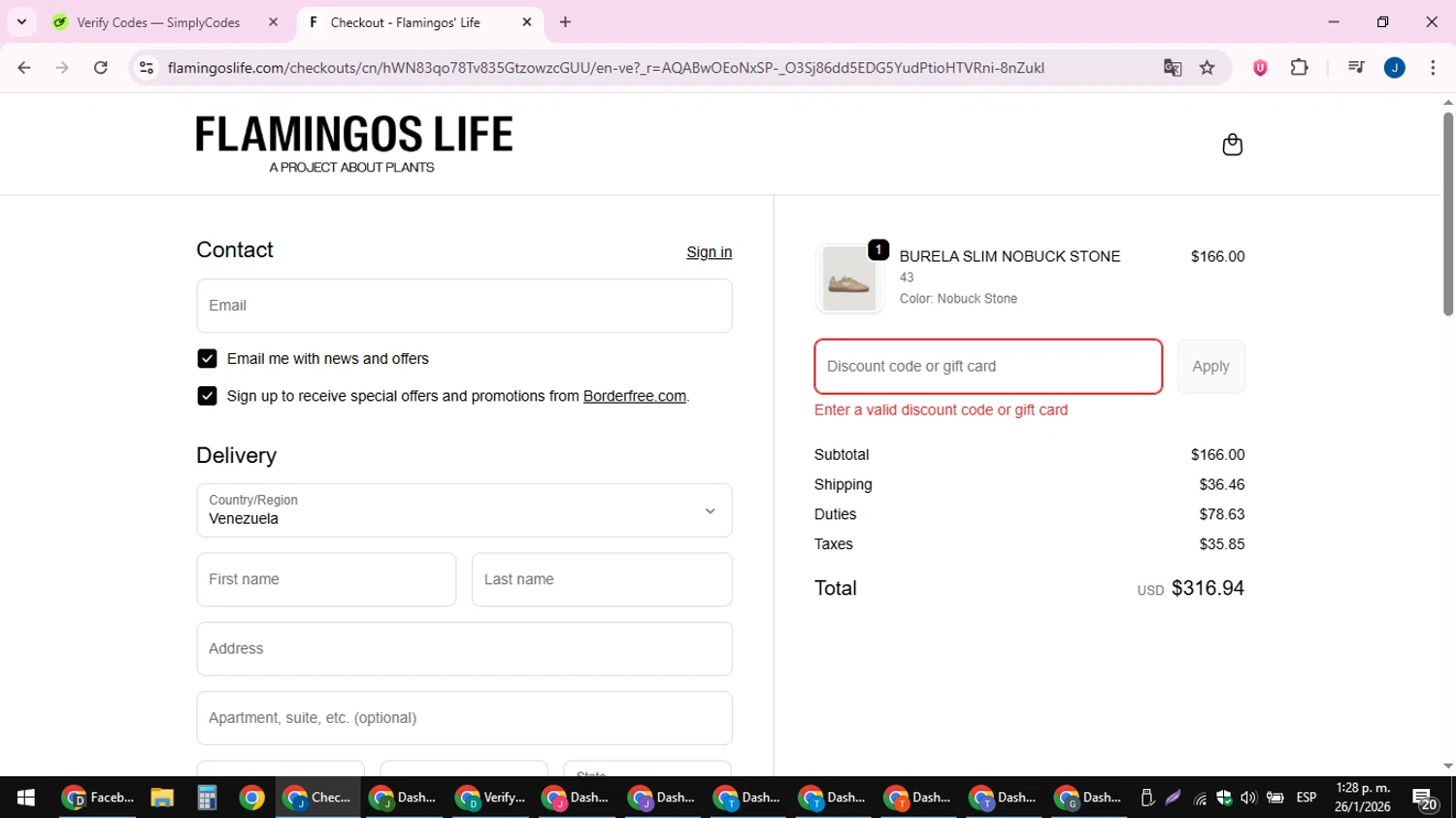Uncheck Email me with news and offers
Viewport: 1456px width, 818px height.
click(x=207, y=359)
